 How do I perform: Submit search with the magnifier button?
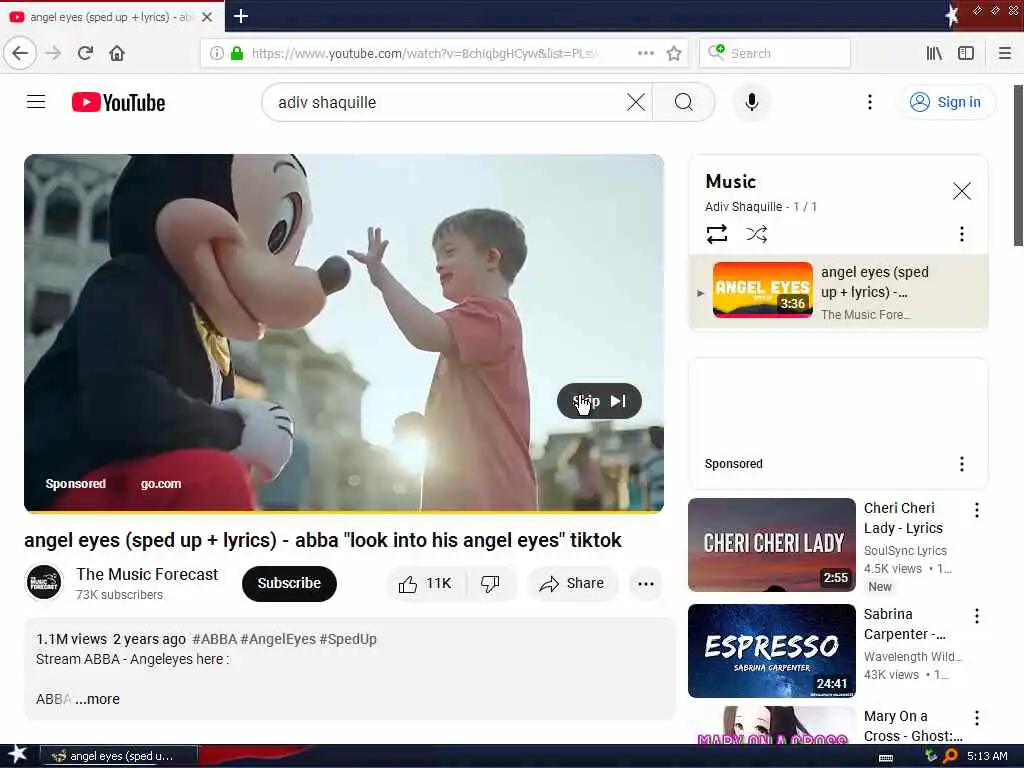point(684,102)
